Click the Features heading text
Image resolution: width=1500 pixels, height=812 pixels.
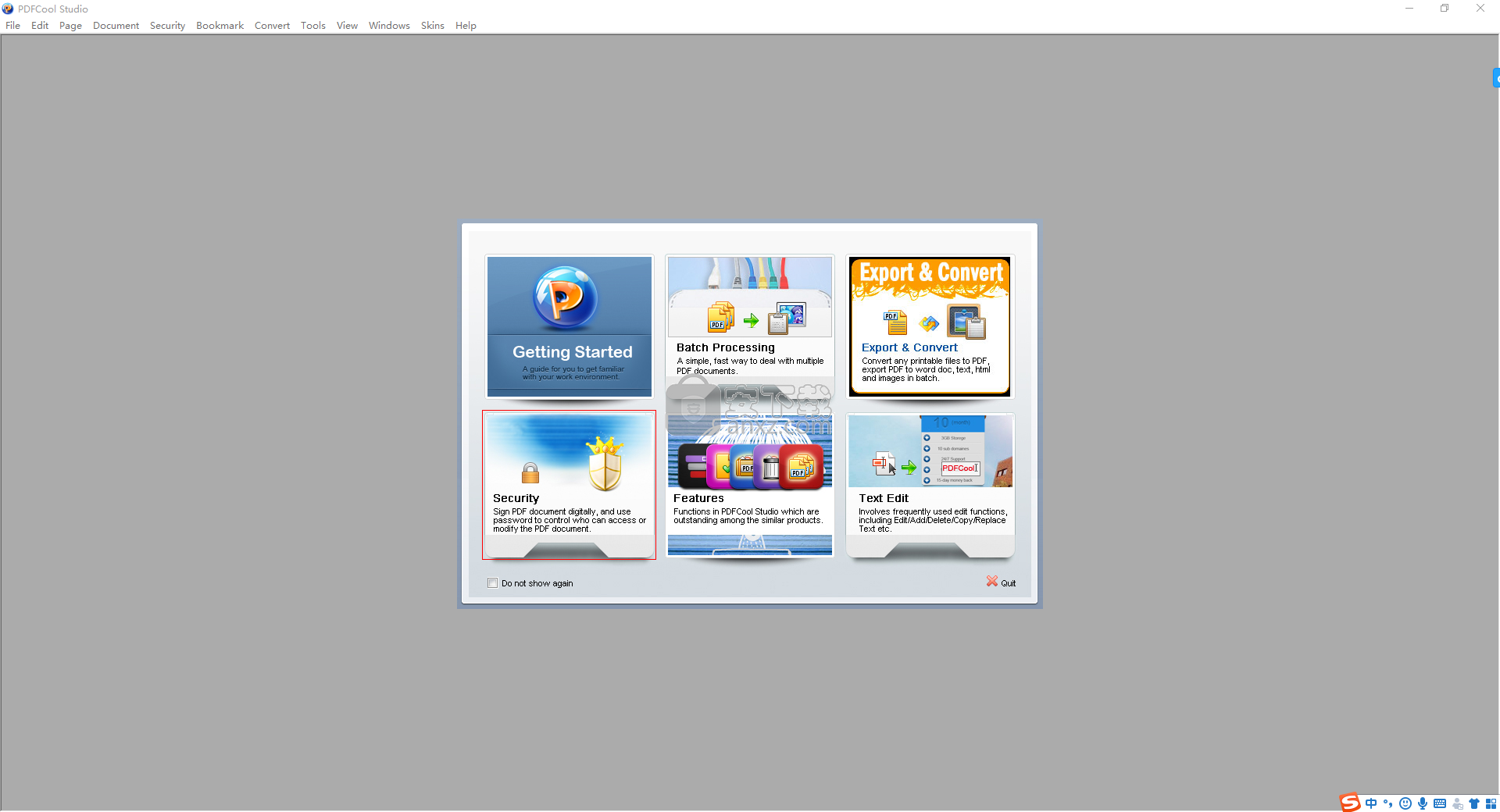(x=698, y=498)
